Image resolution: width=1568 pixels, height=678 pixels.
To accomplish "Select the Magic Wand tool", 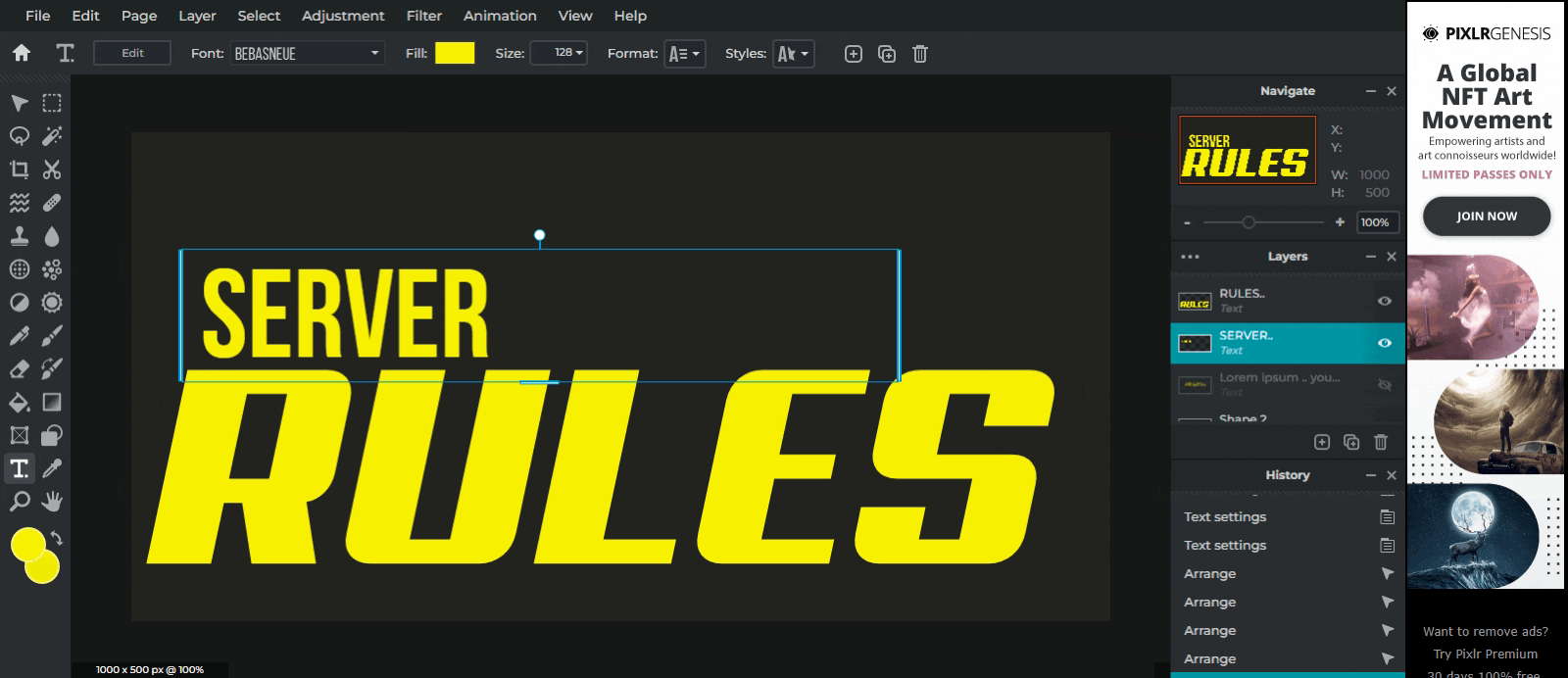I will coord(52,136).
